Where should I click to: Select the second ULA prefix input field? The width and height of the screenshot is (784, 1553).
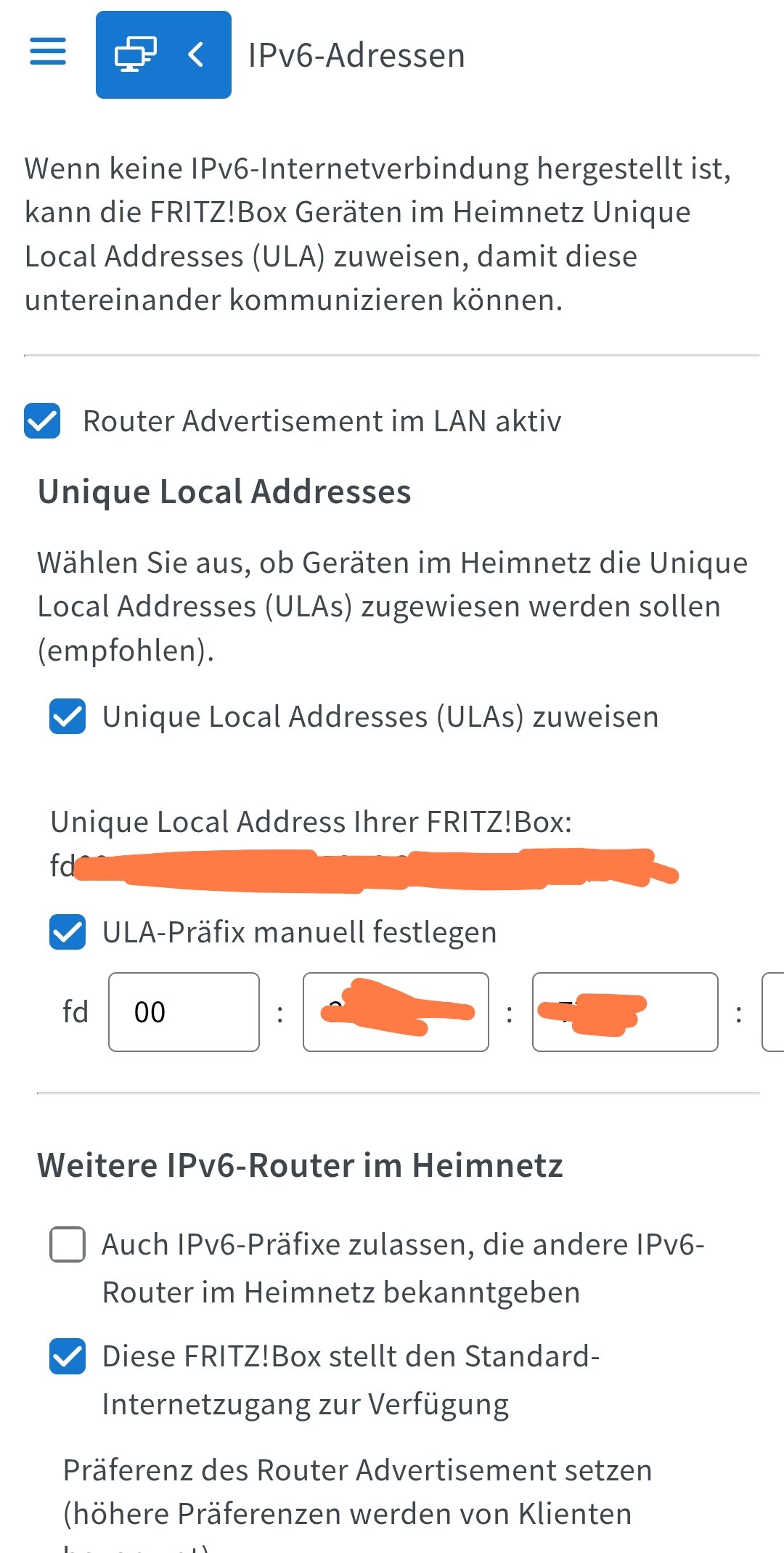click(396, 1012)
